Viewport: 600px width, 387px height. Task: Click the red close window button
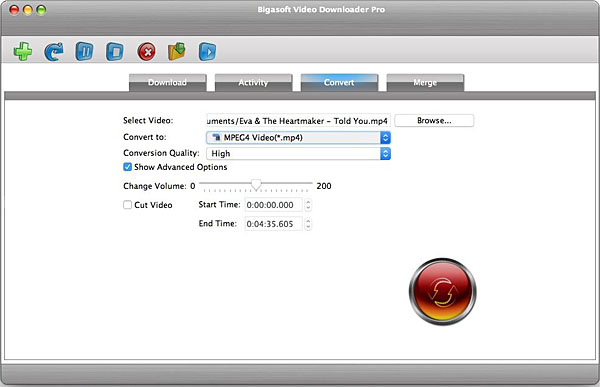pyautogui.click(x=14, y=10)
